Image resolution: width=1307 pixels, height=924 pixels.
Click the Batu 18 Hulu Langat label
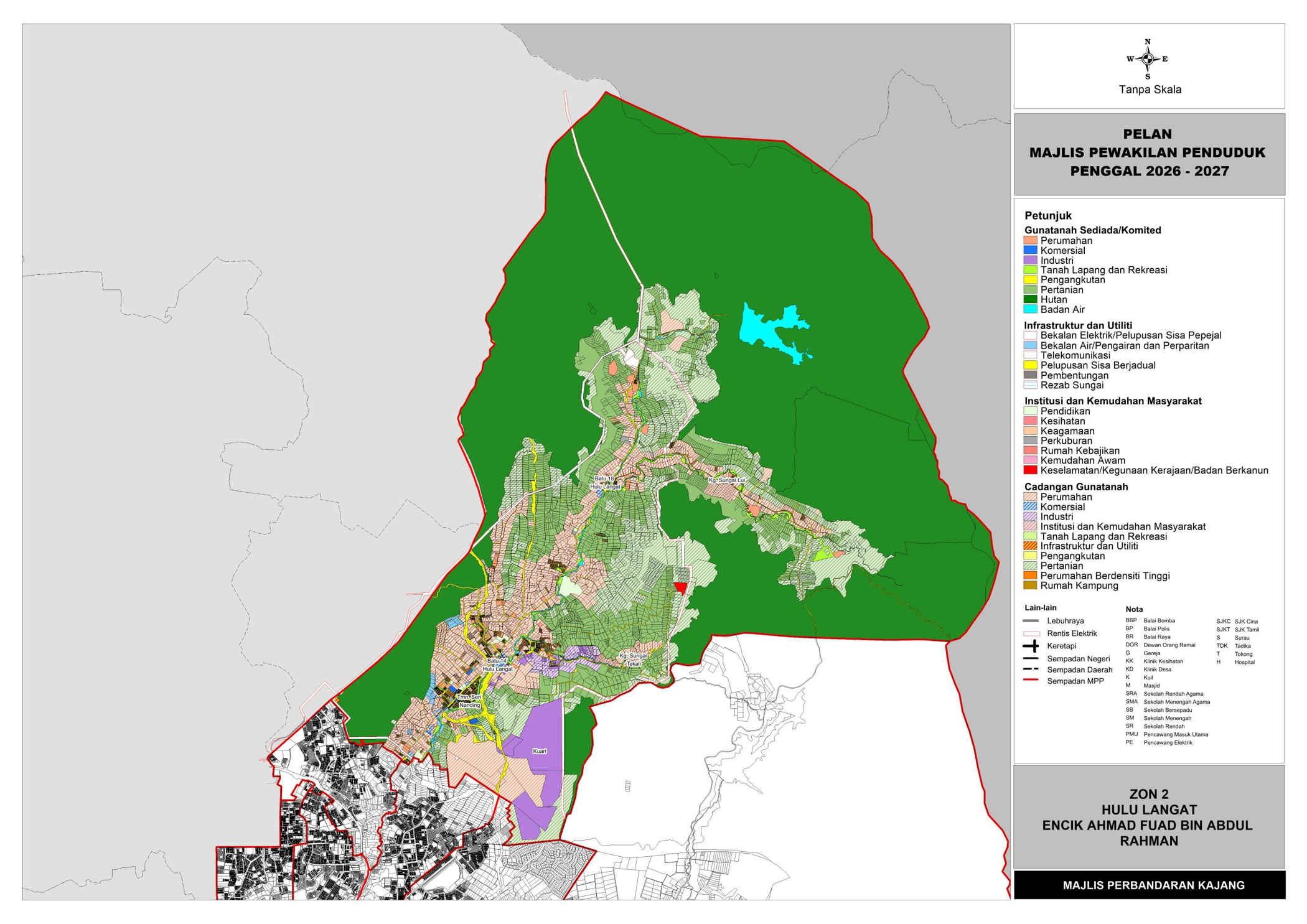604,482
